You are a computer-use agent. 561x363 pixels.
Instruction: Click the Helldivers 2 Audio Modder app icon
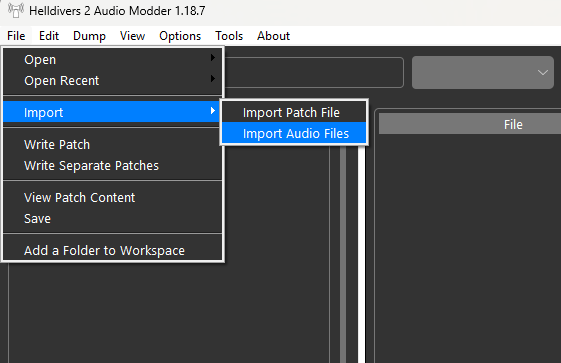(16, 10)
